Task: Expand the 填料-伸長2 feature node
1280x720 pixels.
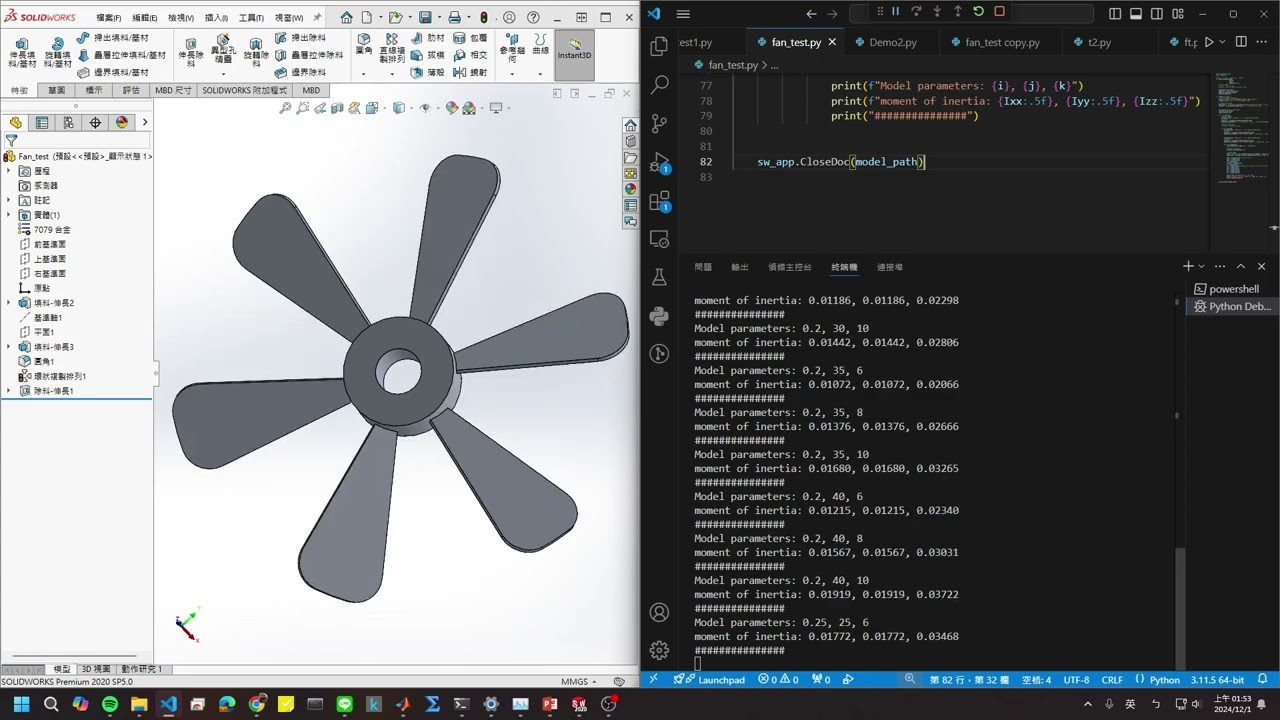Action: click(9, 303)
